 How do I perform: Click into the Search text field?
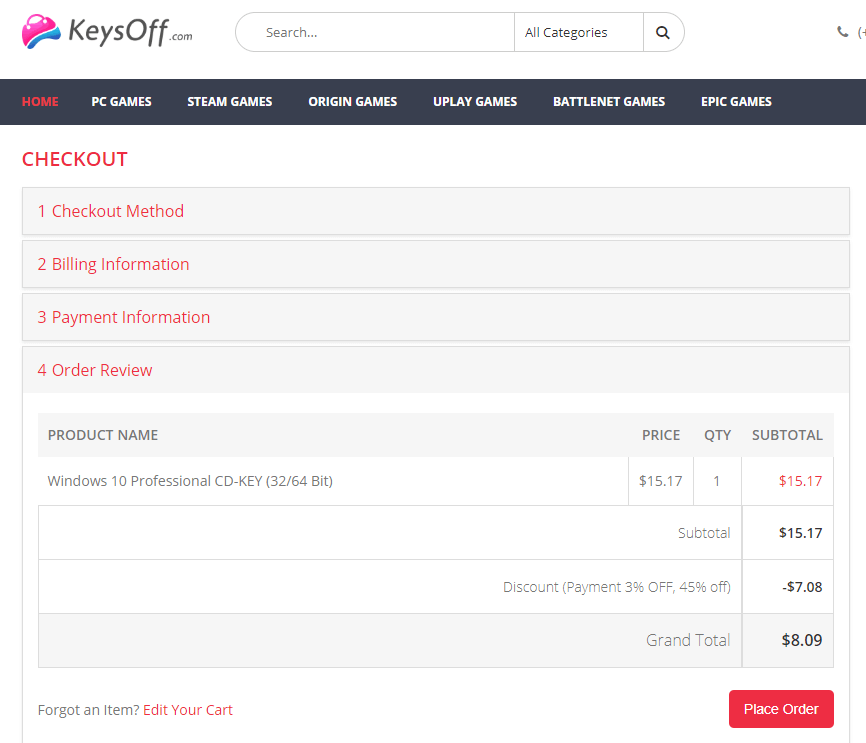pyautogui.click(x=385, y=32)
